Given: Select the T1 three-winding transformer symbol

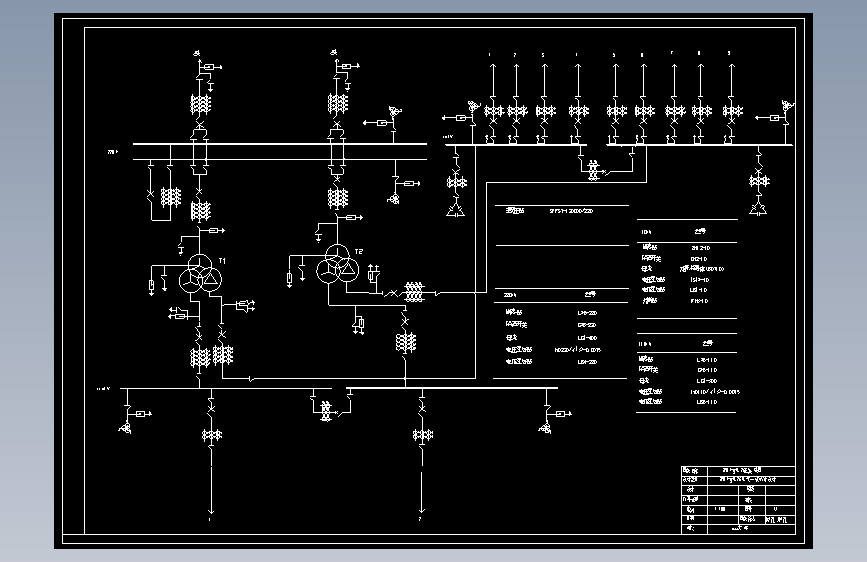Looking at the screenshot, I should pyautogui.click(x=200, y=274).
